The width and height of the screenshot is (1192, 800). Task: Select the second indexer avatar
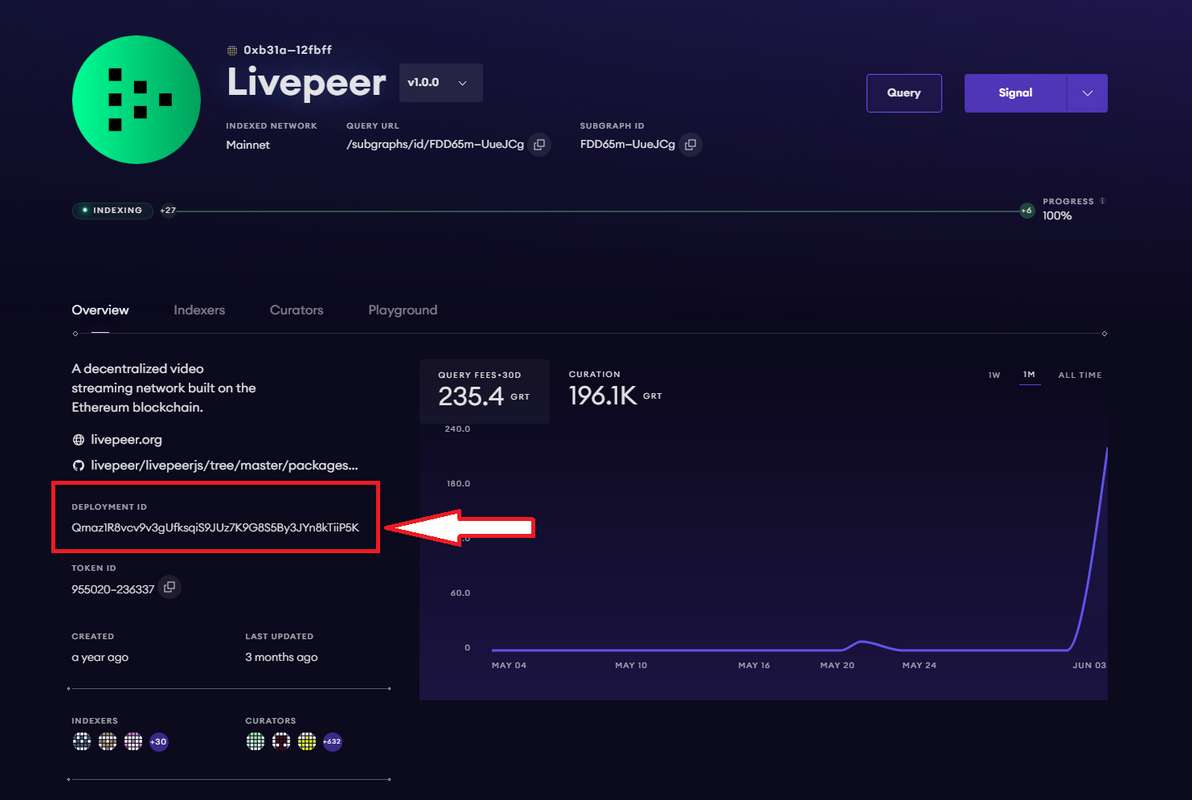point(107,741)
